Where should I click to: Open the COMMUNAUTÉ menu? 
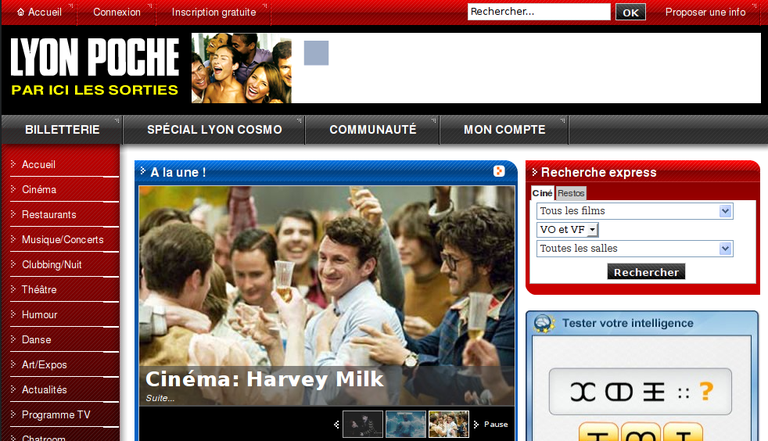(373, 130)
